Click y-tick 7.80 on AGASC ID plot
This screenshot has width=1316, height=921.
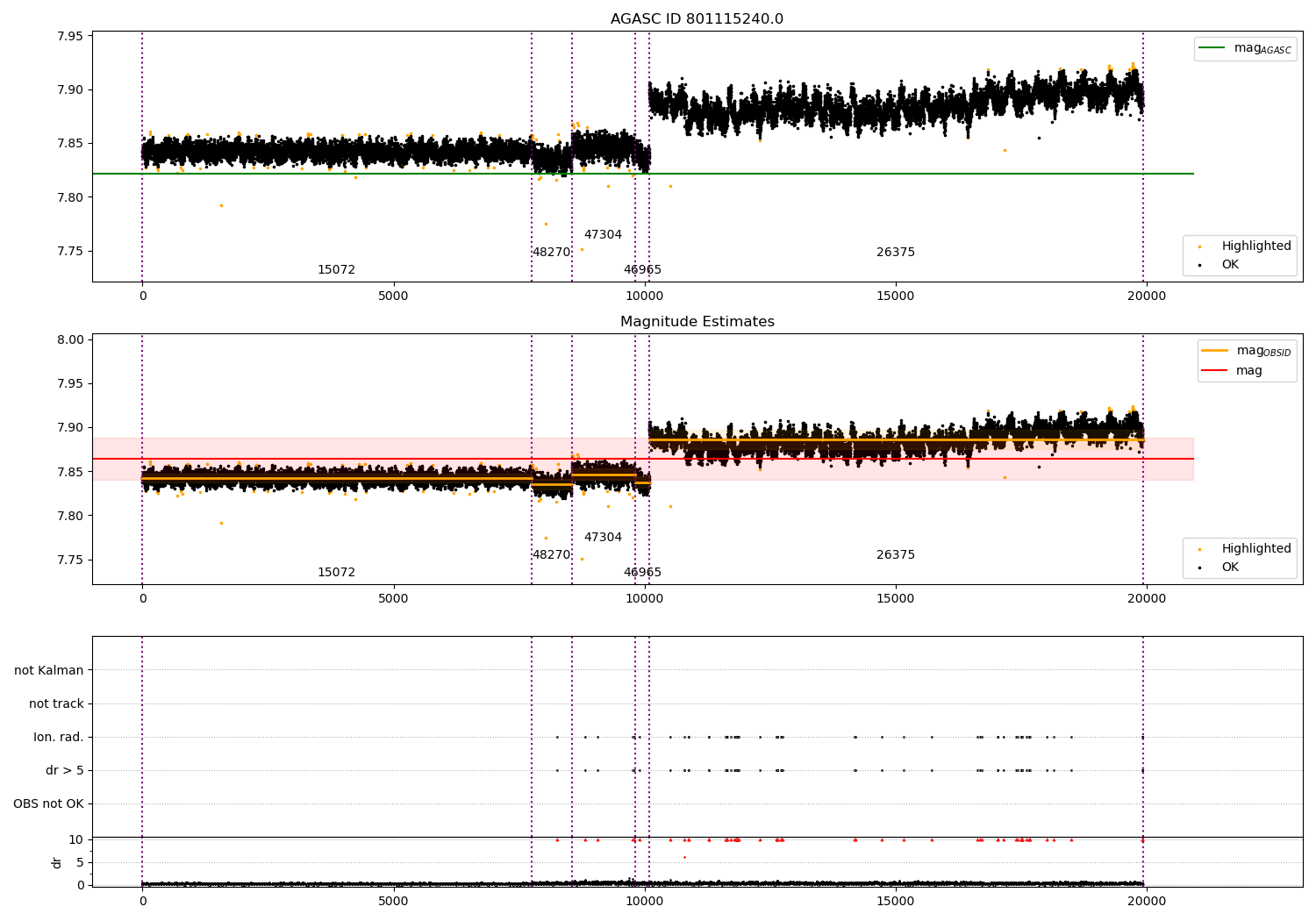69,198
